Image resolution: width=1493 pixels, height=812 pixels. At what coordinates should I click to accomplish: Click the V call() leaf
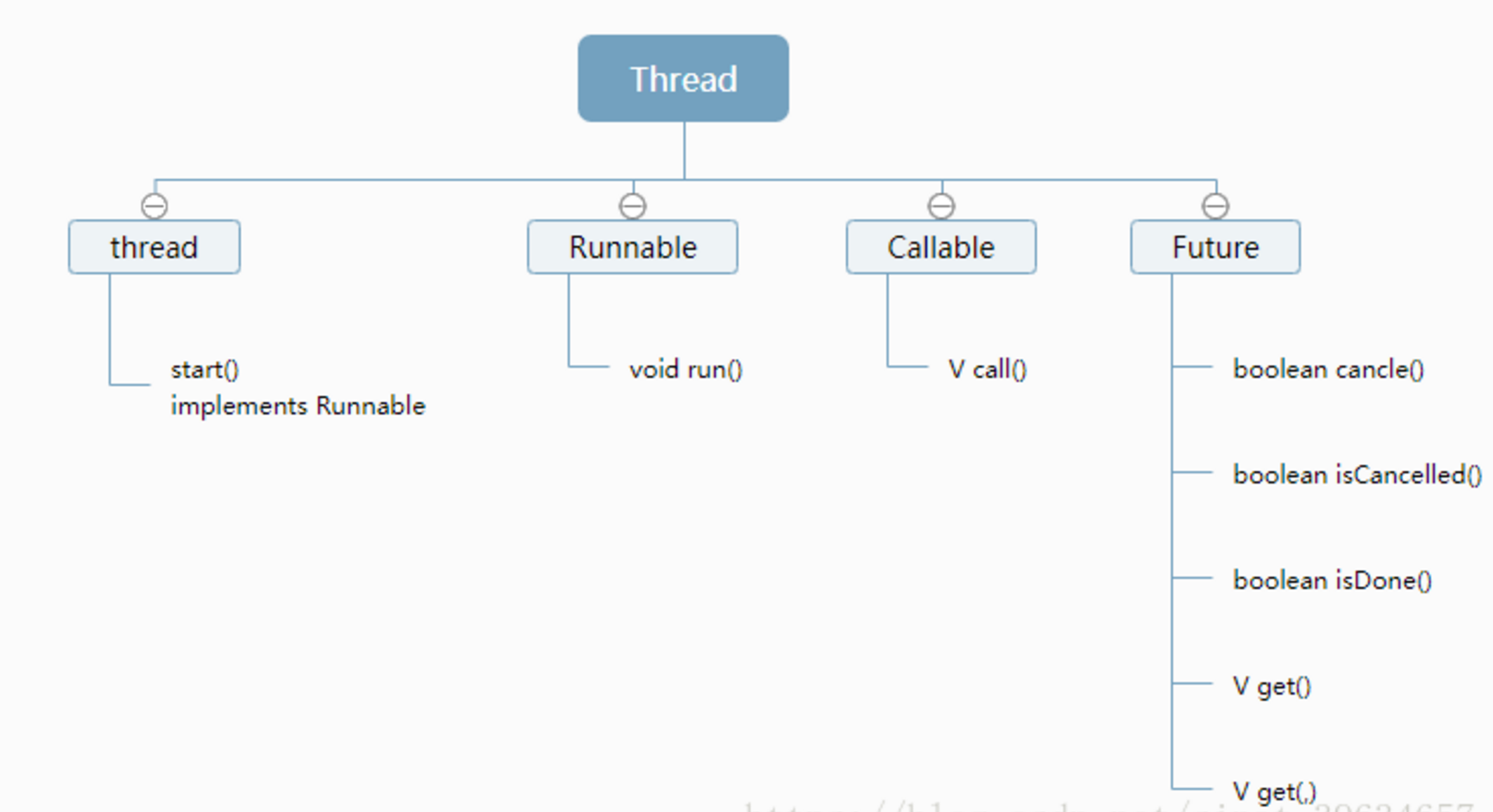(x=988, y=370)
